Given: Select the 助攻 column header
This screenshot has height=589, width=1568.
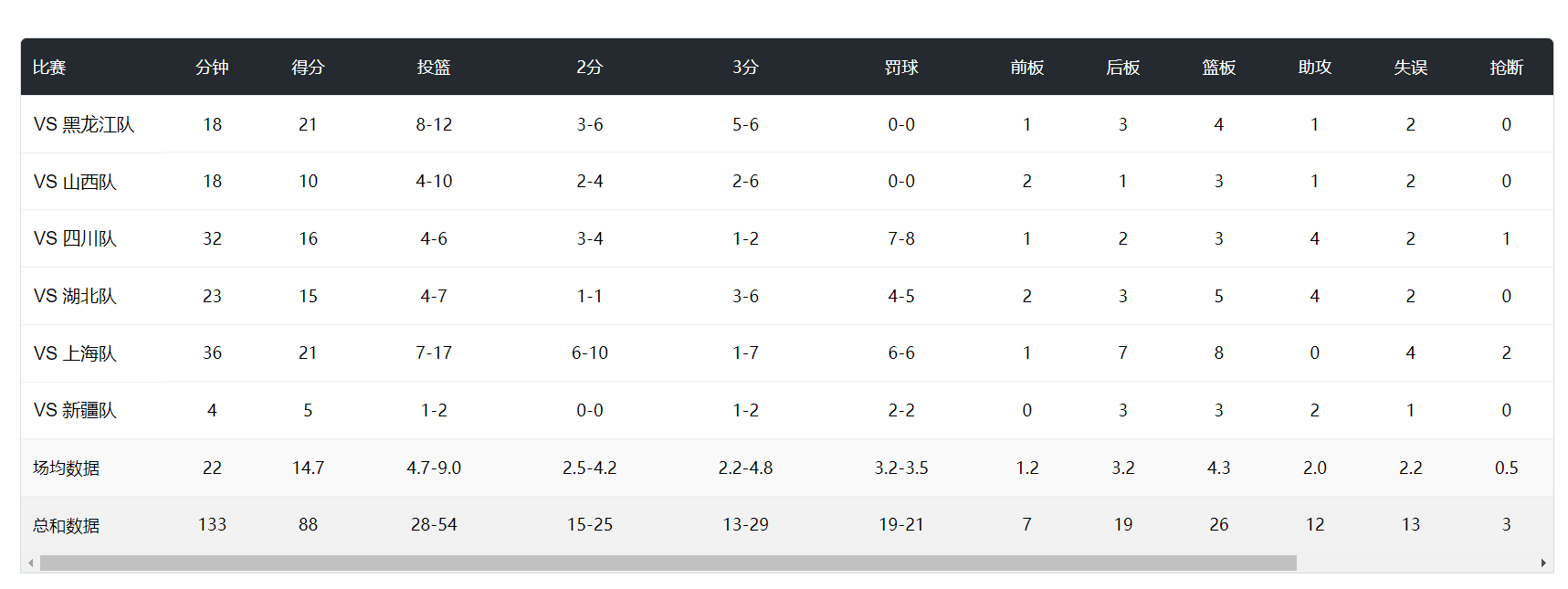Looking at the screenshot, I should [x=1314, y=68].
